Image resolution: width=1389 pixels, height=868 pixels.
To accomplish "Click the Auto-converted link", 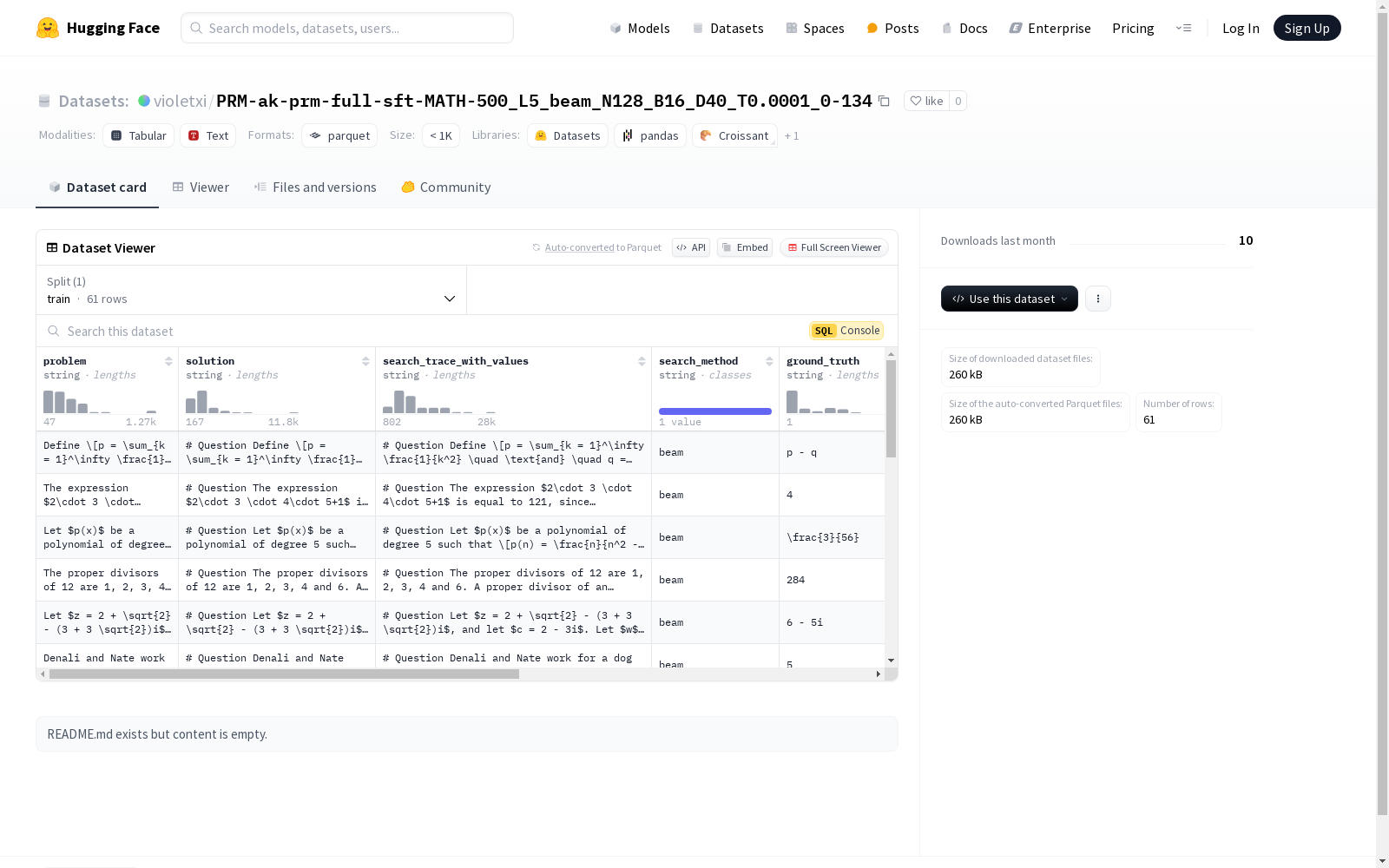I will tap(579, 247).
